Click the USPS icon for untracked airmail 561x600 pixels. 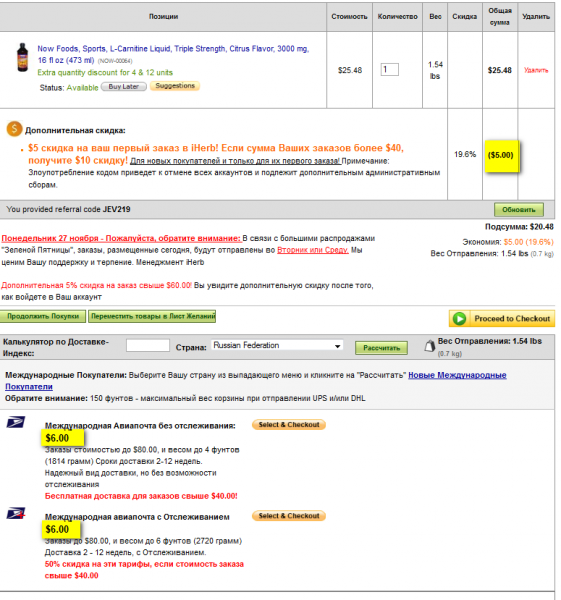tap(16, 422)
